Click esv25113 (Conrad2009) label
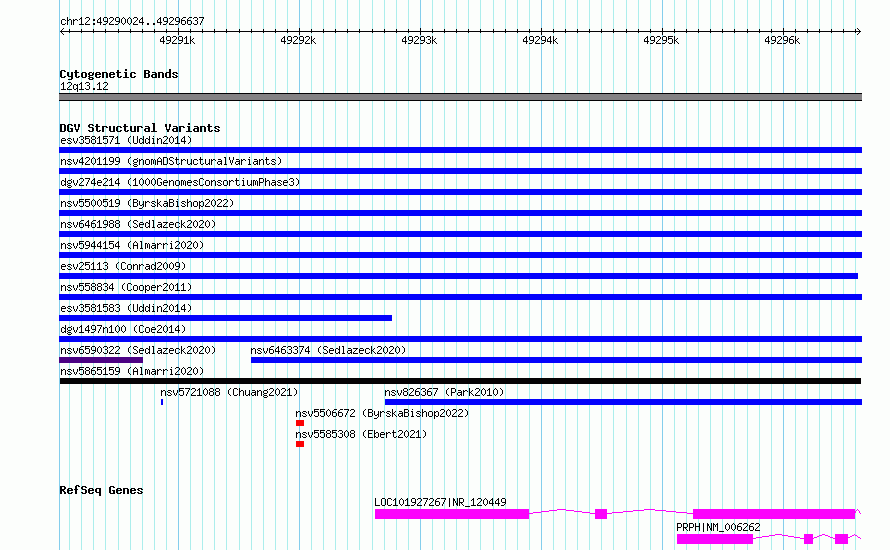Viewport: 890px width, 550px height. coord(123,266)
